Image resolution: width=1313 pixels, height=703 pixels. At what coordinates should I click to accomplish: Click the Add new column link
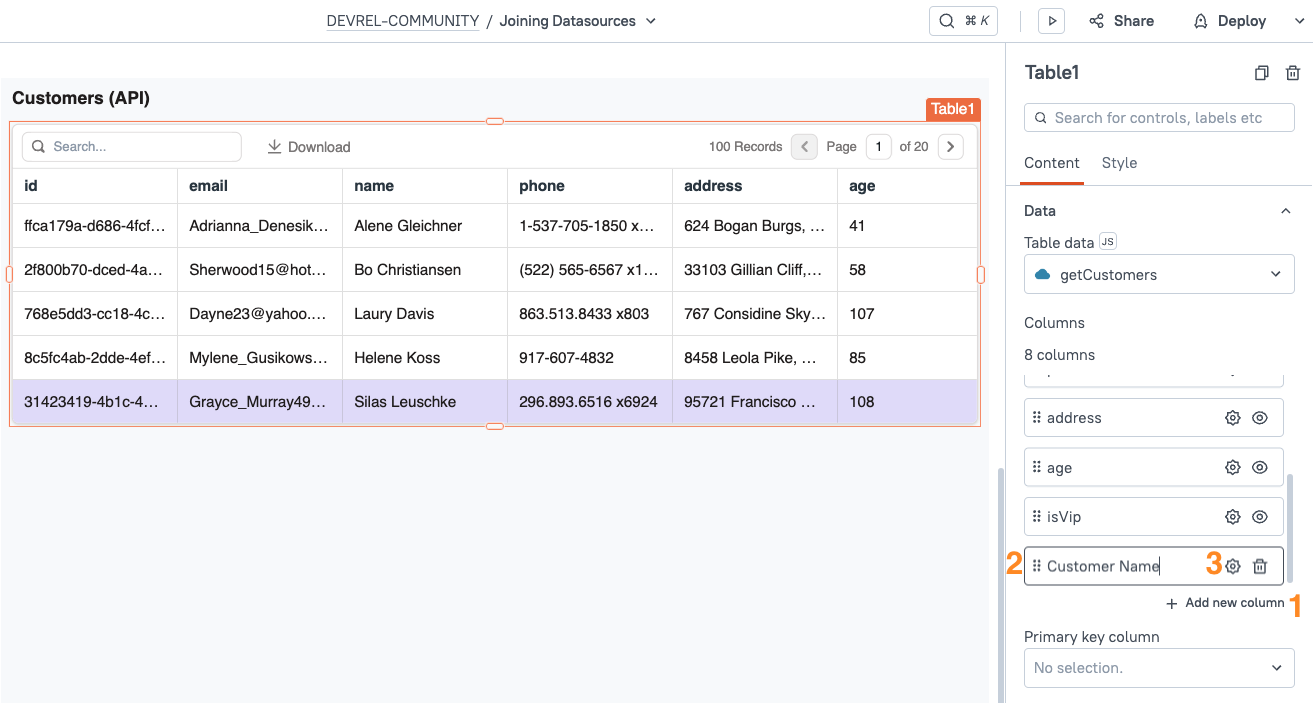pyautogui.click(x=1225, y=602)
